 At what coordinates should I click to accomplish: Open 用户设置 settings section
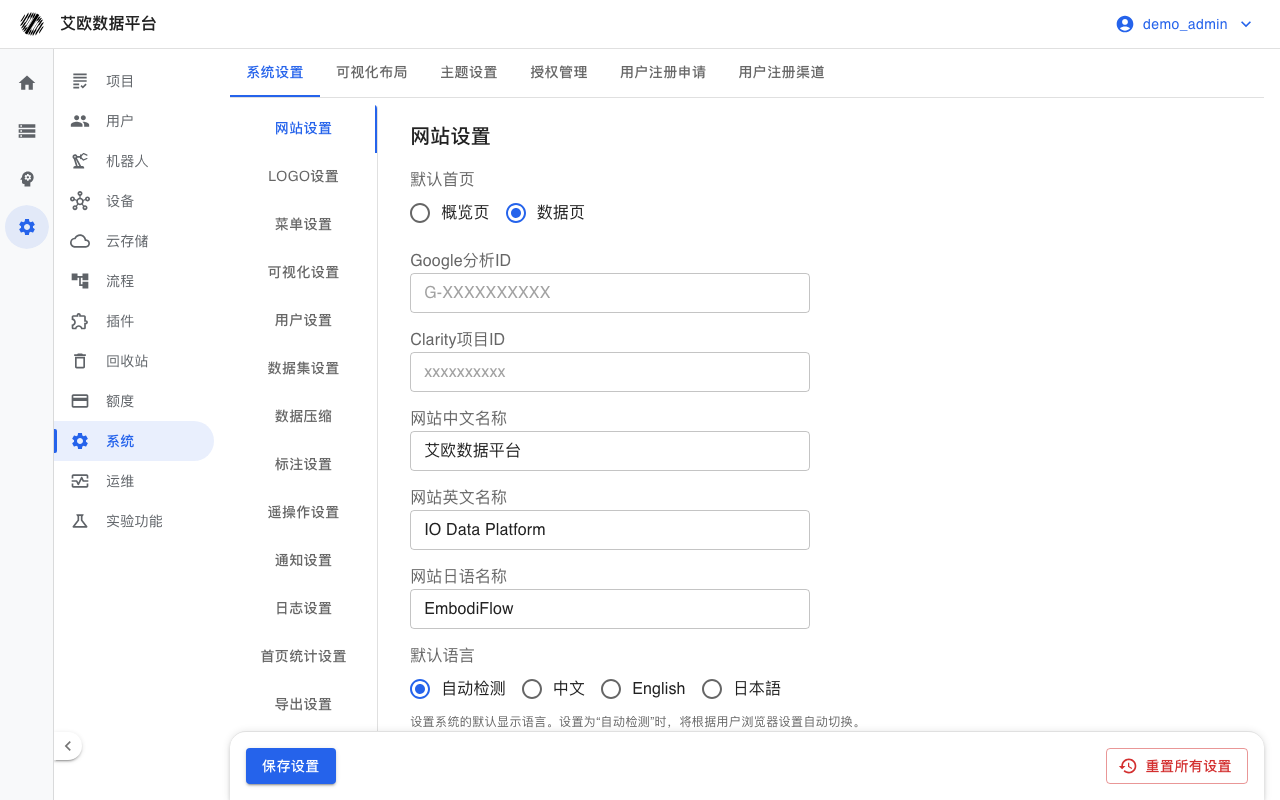coord(304,320)
